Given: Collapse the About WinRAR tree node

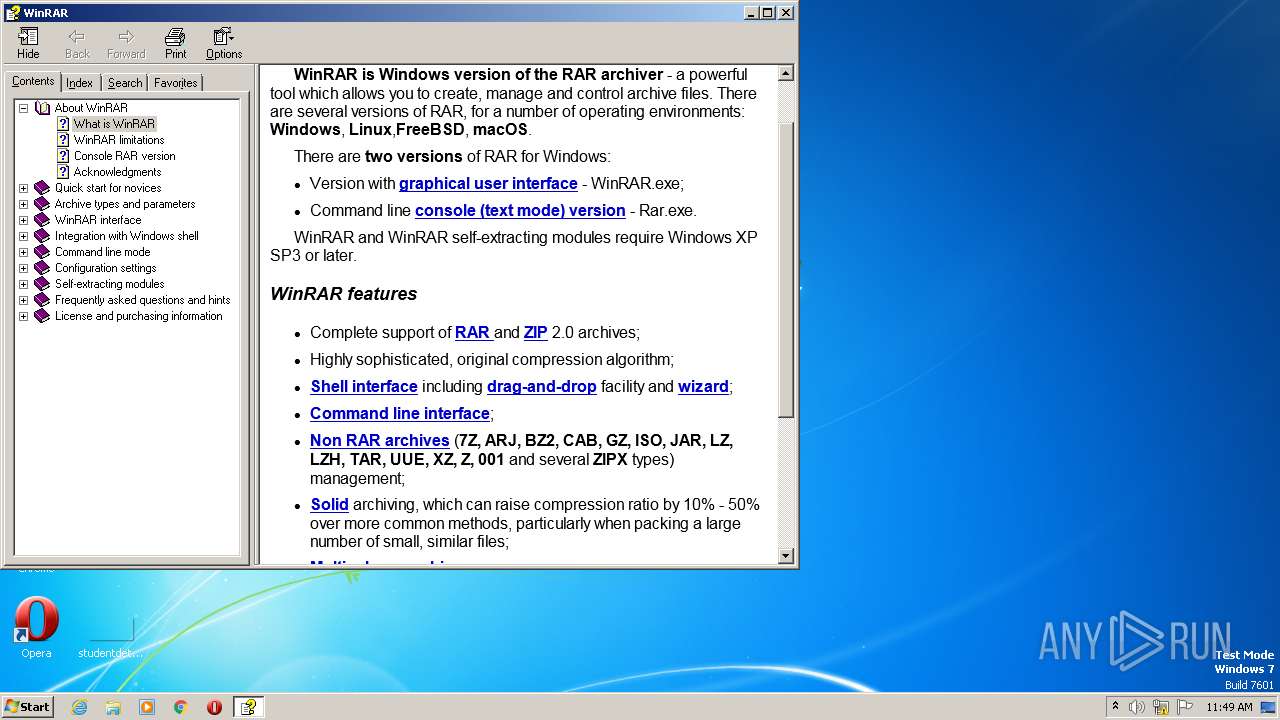Looking at the screenshot, I should (x=23, y=108).
